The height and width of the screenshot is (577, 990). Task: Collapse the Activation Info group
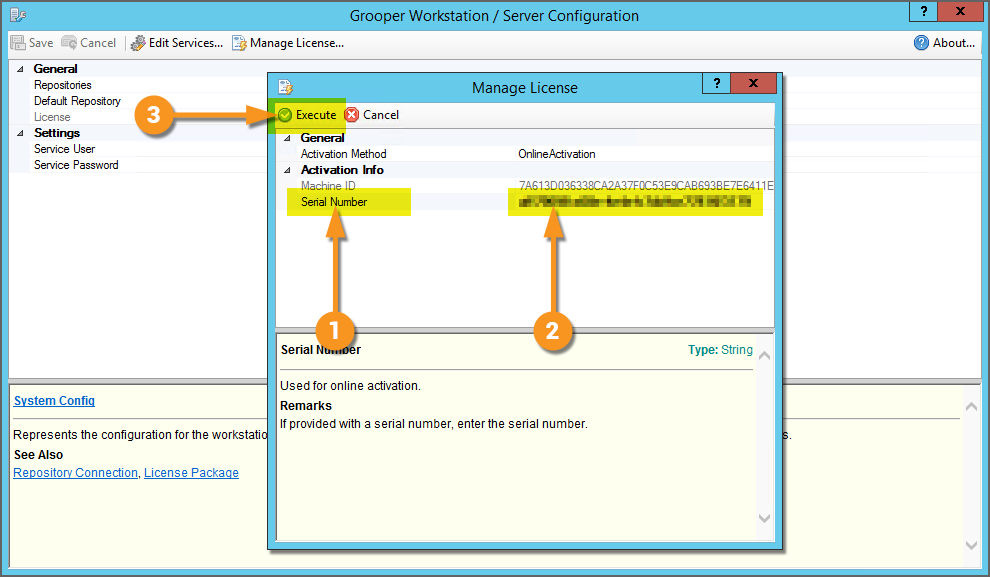pos(287,170)
